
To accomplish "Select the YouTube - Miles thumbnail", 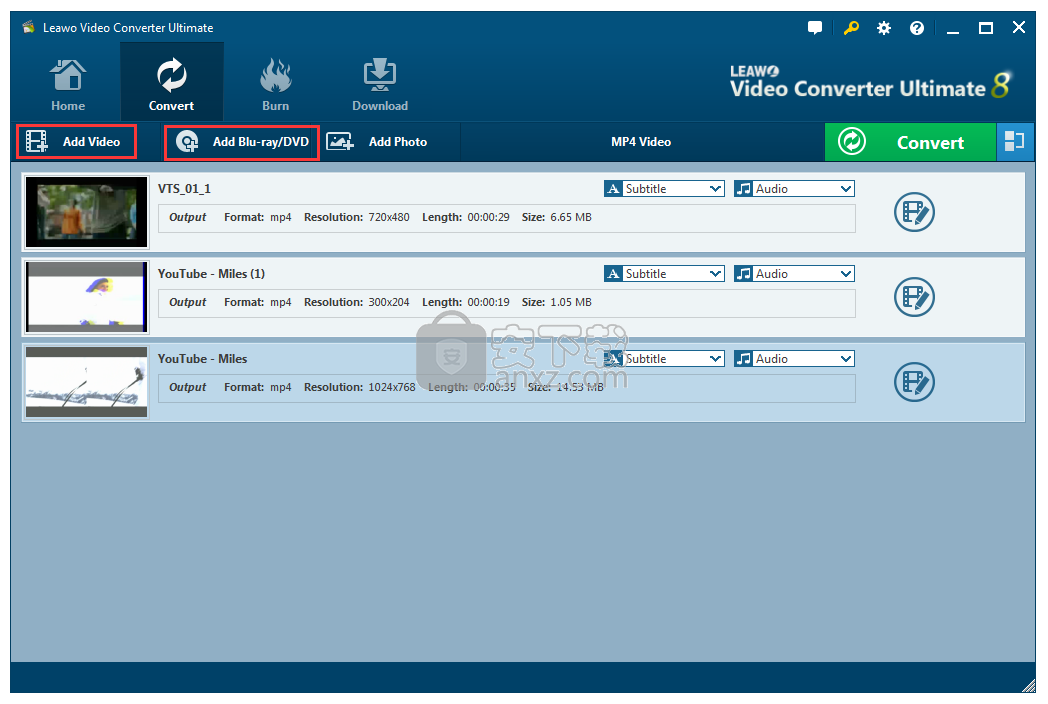I will (x=86, y=382).
